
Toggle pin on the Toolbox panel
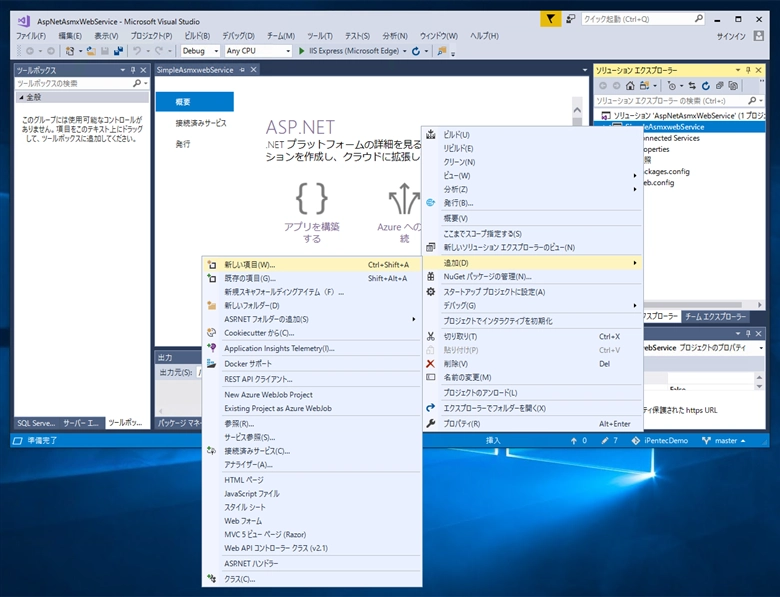(x=133, y=70)
